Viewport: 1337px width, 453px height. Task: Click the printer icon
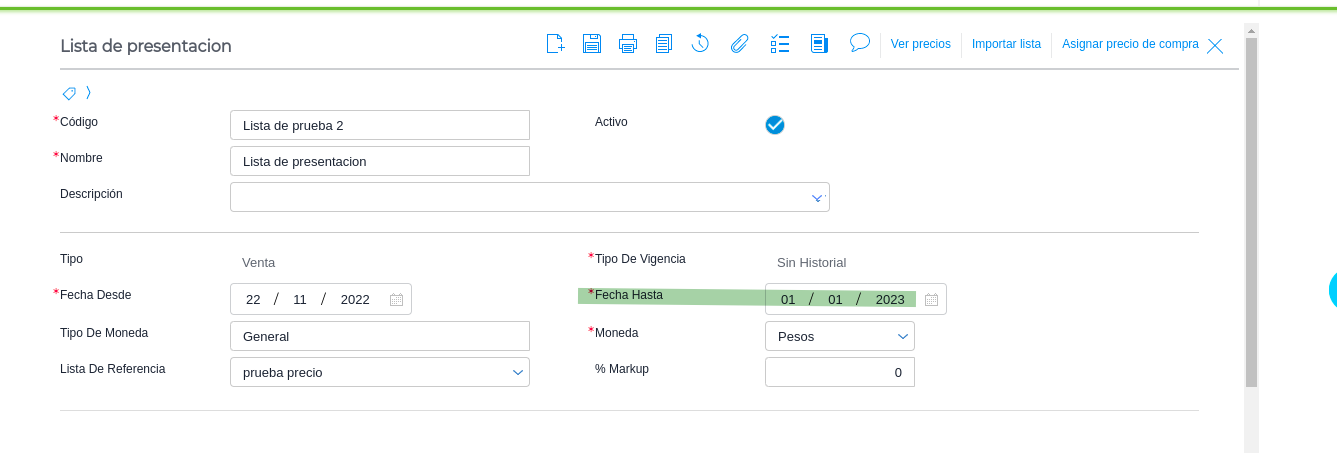[x=628, y=44]
